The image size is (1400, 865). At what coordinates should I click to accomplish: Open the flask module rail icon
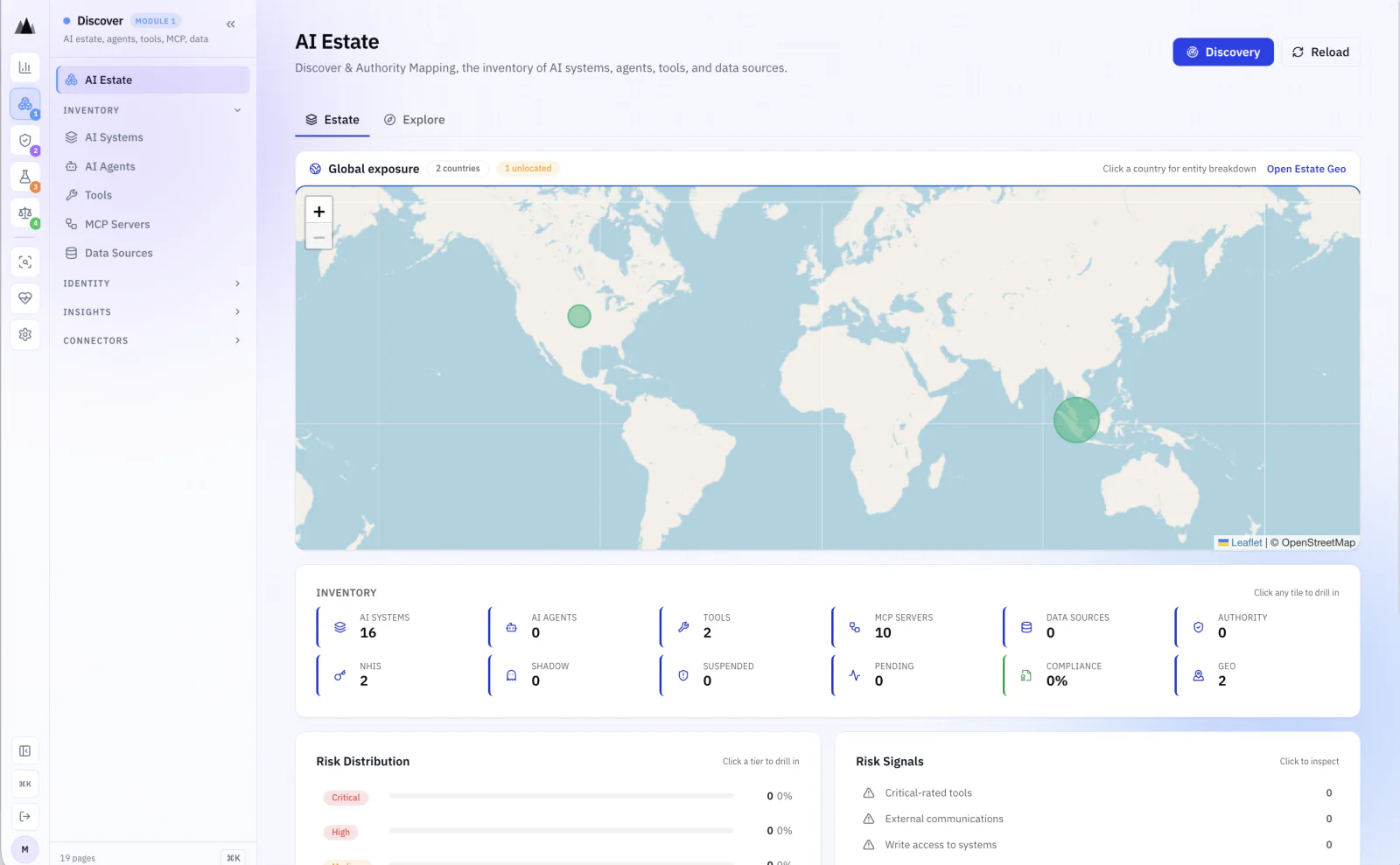pyautogui.click(x=25, y=177)
